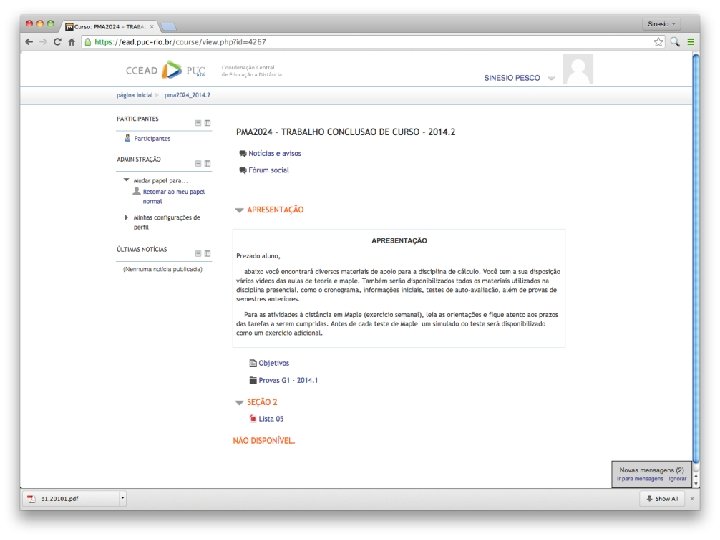Screen dimensions: 720x540
Task: Hide the Administração block icon
Action: pyautogui.click(x=198, y=163)
